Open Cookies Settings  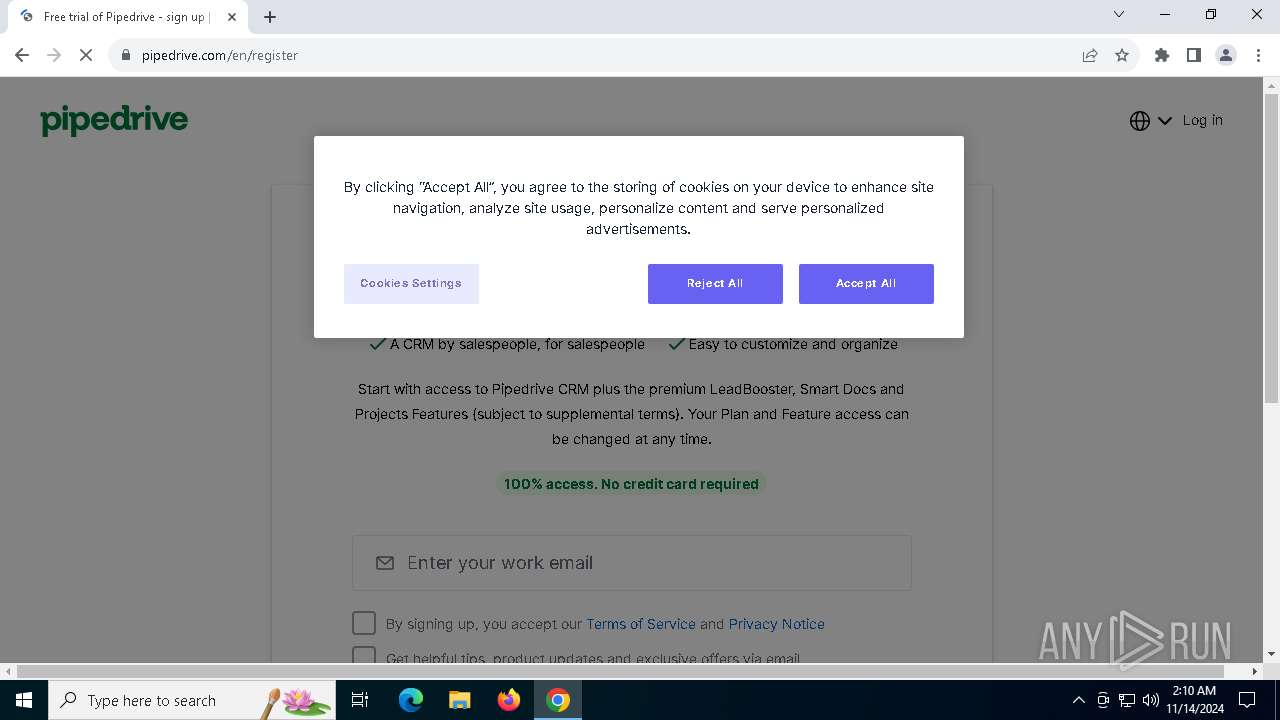tap(411, 284)
